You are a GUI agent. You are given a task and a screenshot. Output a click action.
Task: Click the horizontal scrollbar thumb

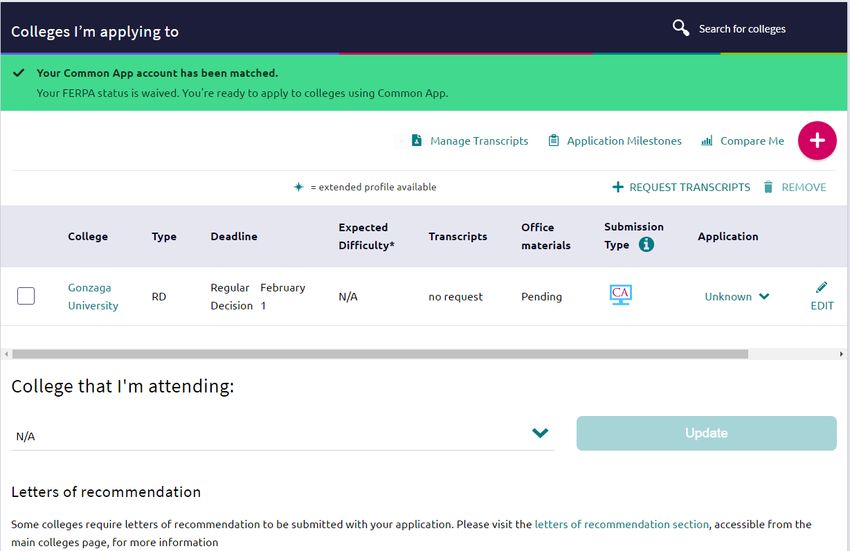click(380, 354)
